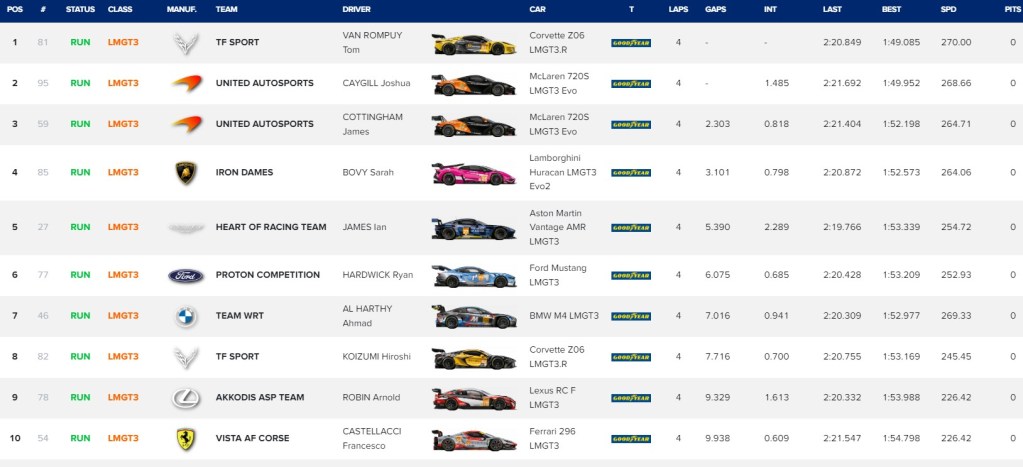1023x467 pixels.
Task: Click the Ford logo for PROTON COMPETITION
Action: coord(186,275)
